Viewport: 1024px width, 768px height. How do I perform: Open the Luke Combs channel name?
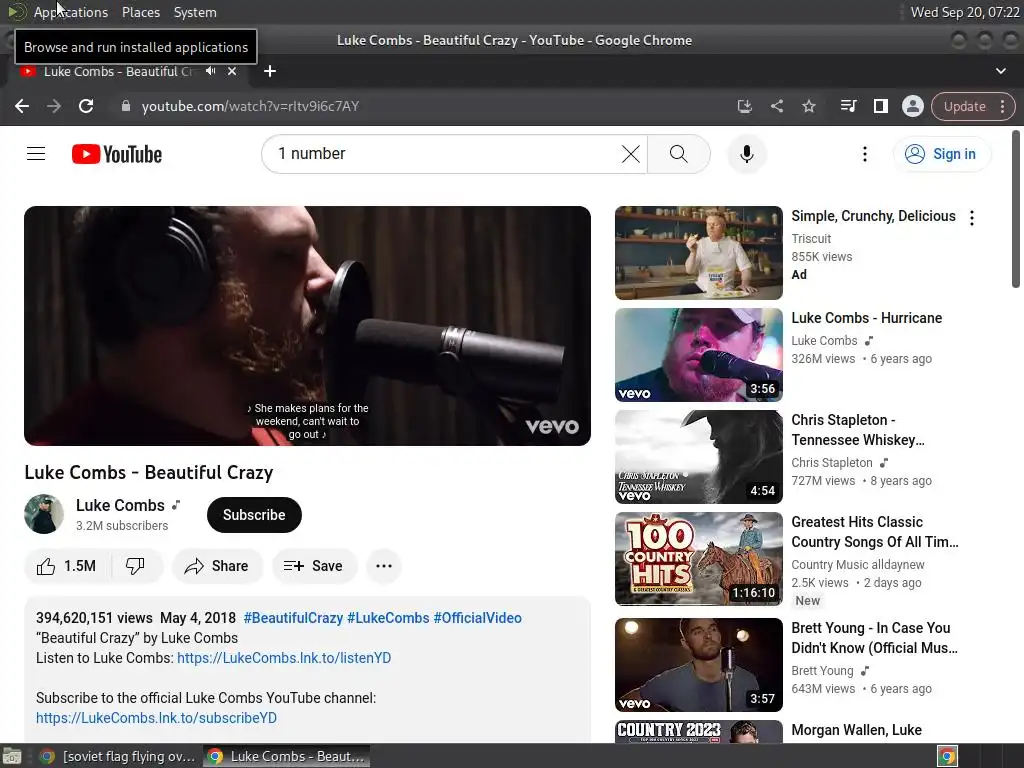tap(120, 505)
